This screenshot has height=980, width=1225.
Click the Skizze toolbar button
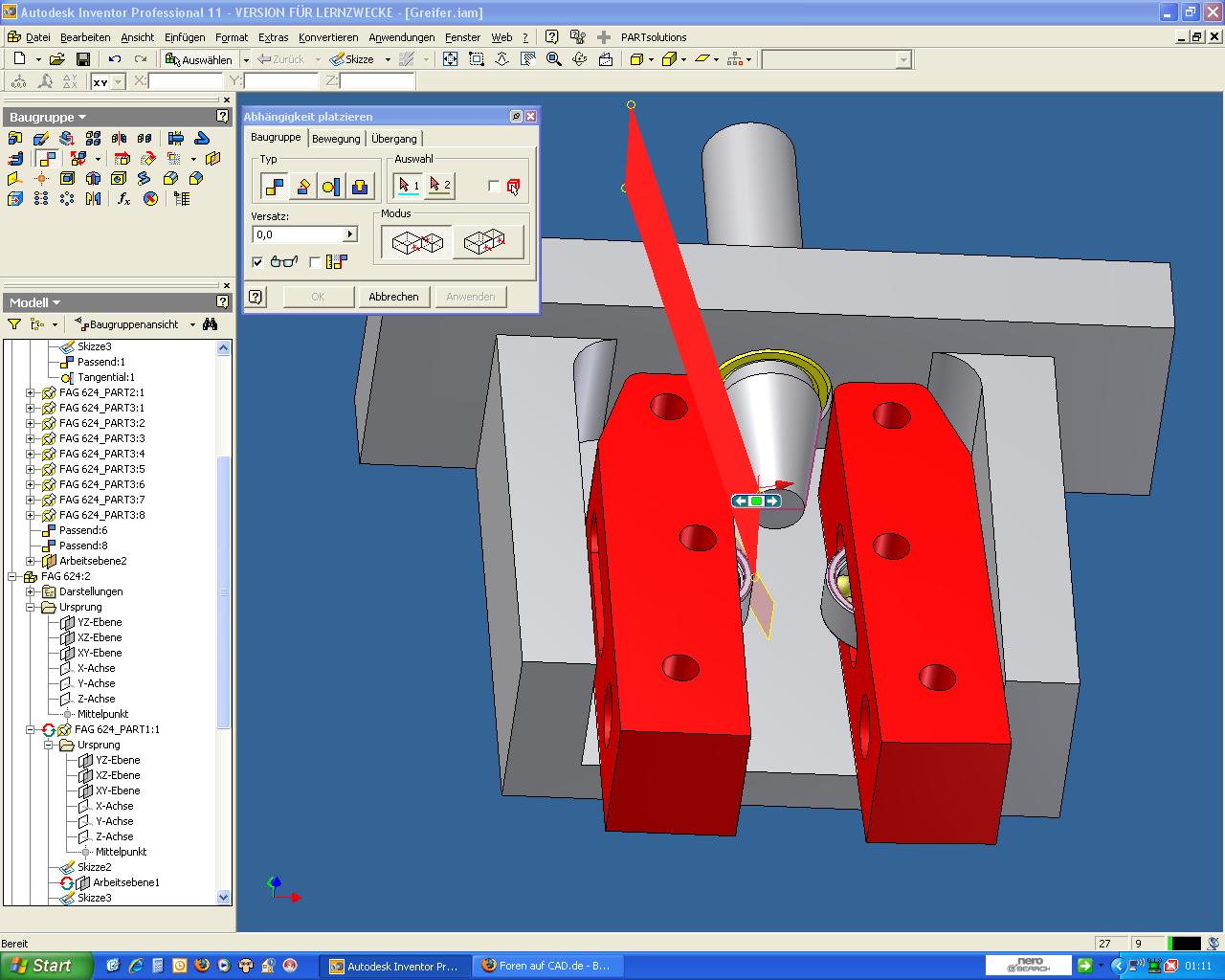(352, 59)
